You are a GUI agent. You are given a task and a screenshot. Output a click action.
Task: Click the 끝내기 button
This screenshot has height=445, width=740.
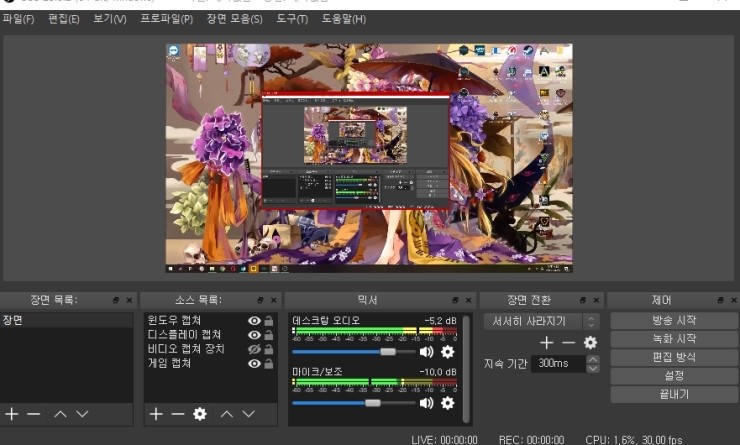(x=674, y=394)
